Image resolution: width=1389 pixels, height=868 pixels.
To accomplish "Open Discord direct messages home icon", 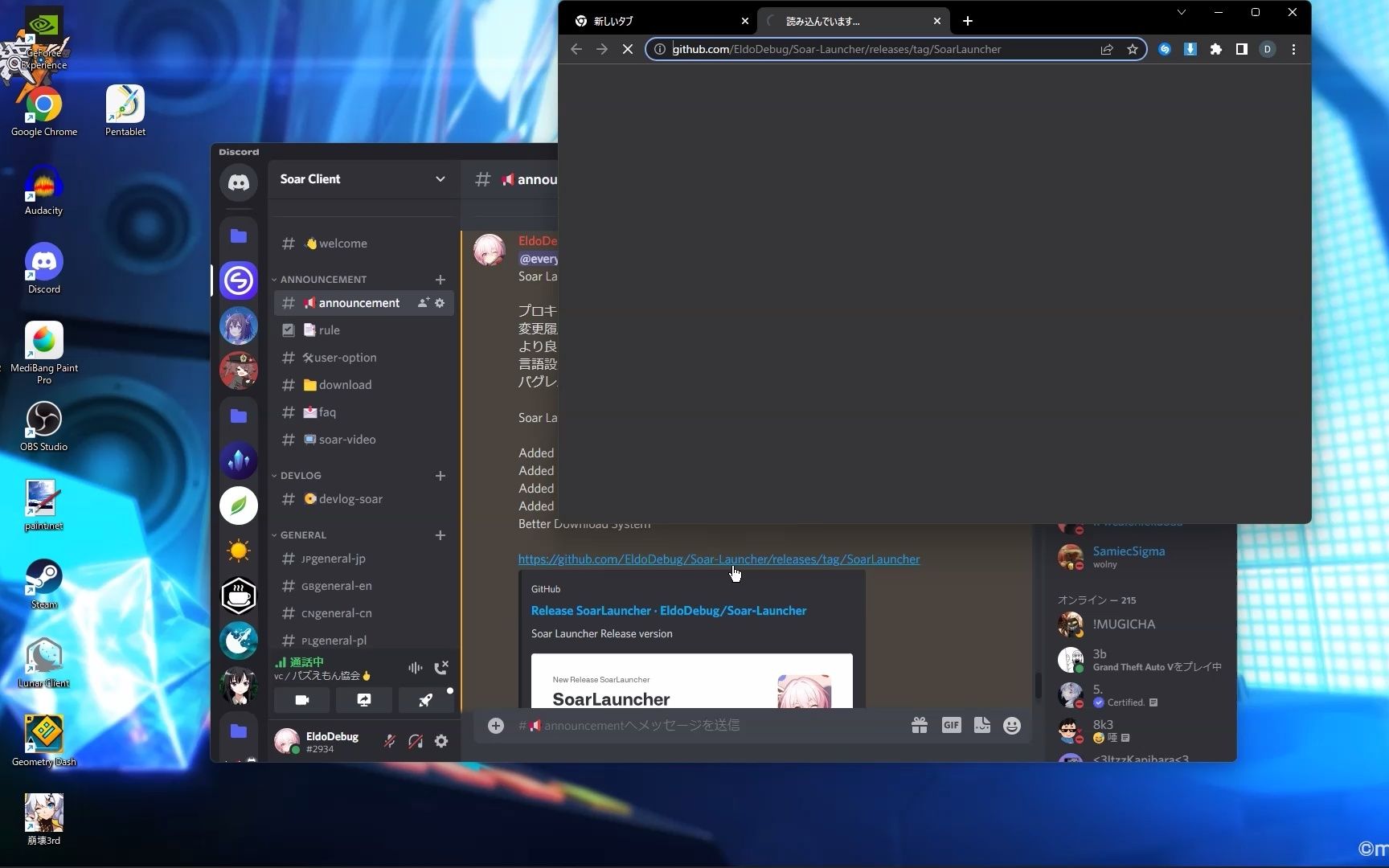I will click(239, 182).
